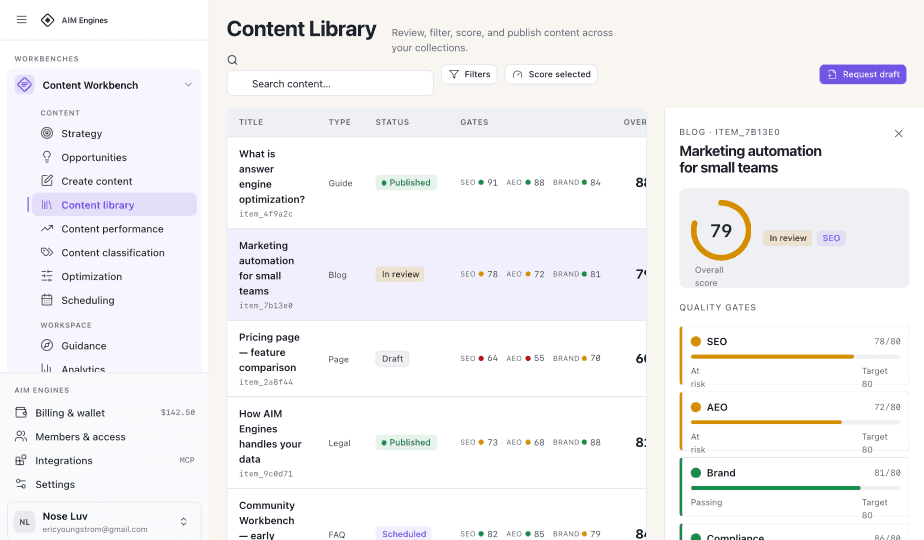The width and height of the screenshot is (924, 540).
Task: Sort by the TITLE column header
Action: click(251, 122)
